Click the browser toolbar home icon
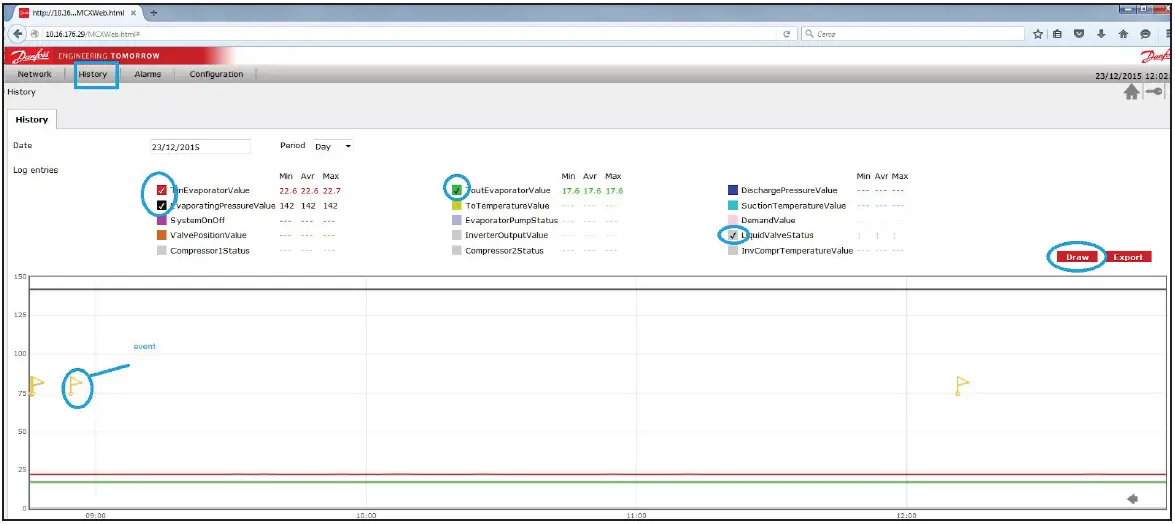Image resolution: width=1175 pixels, height=524 pixels. tap(1123, 34)
